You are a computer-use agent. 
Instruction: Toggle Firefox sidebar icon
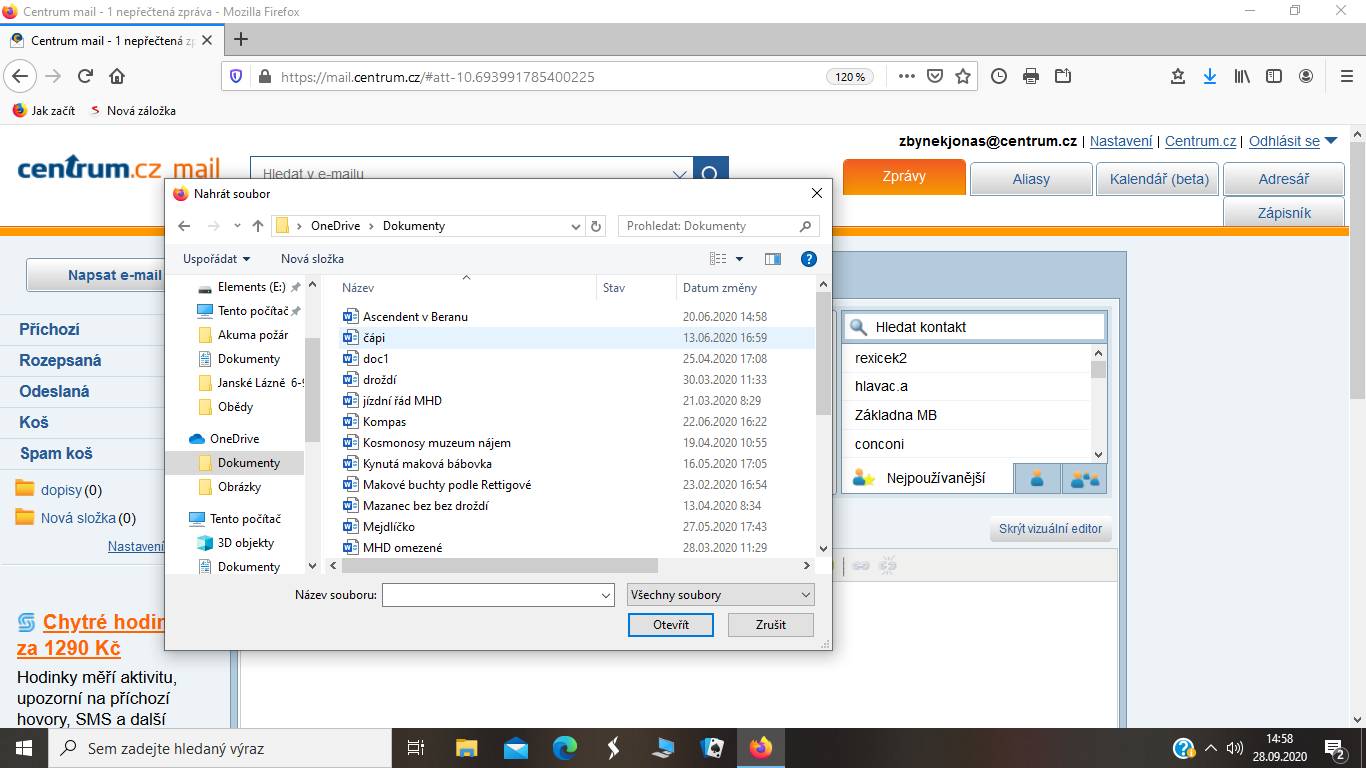point(1274,76)
